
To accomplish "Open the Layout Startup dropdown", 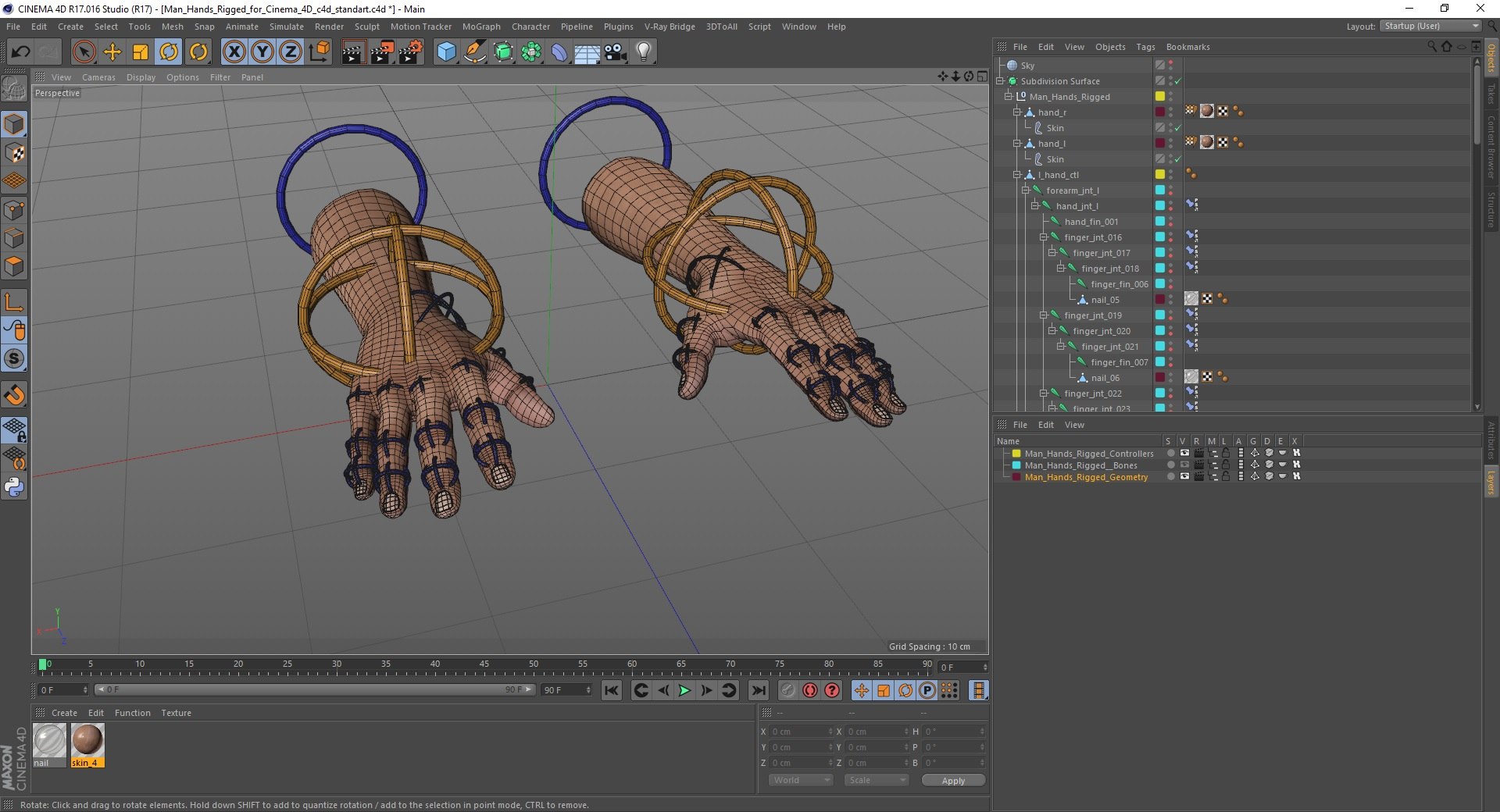I will tap(1430, 26).
